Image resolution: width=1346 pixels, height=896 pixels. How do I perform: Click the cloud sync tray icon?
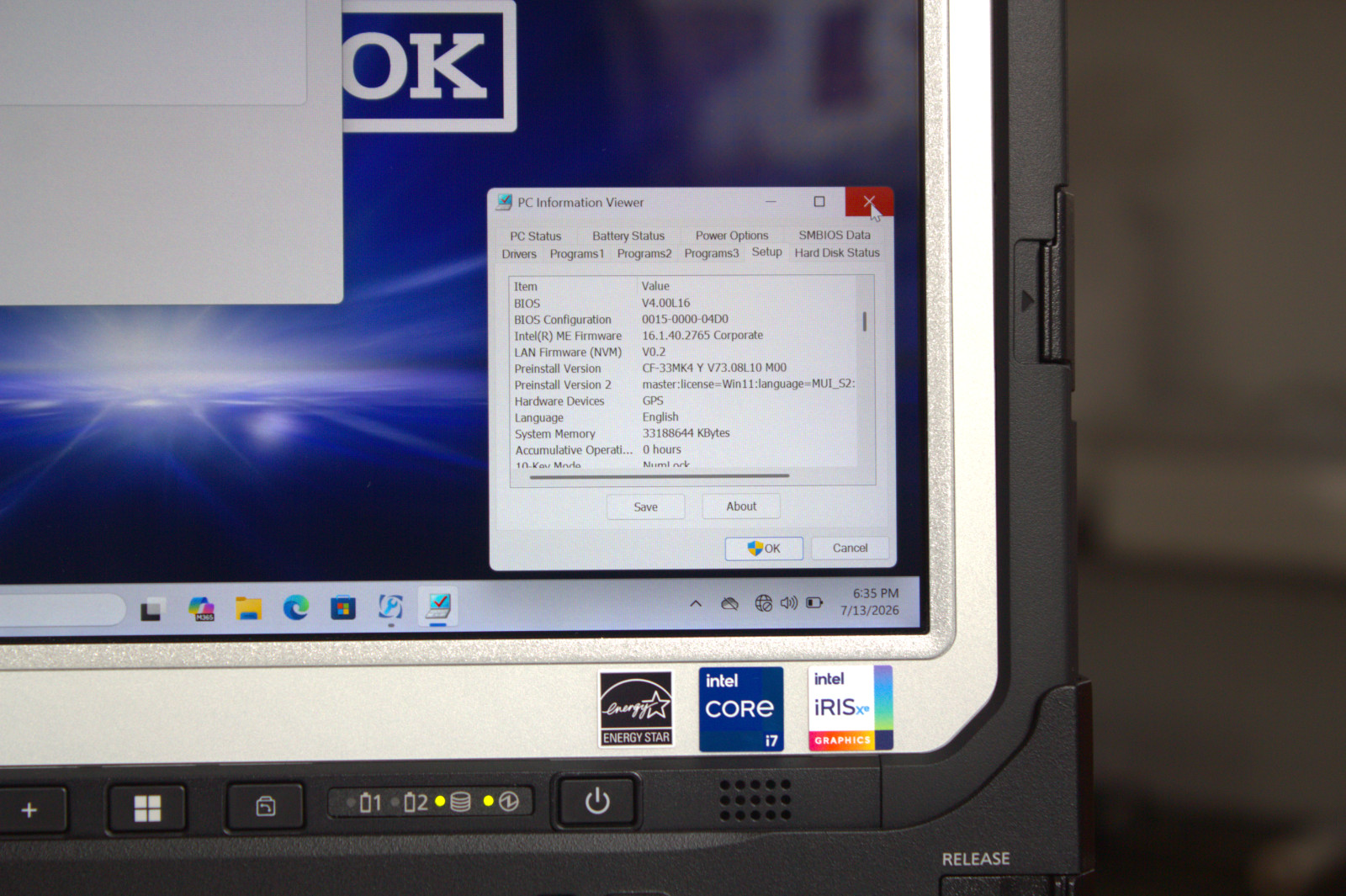pyautogui.click(x=729, y=603)
